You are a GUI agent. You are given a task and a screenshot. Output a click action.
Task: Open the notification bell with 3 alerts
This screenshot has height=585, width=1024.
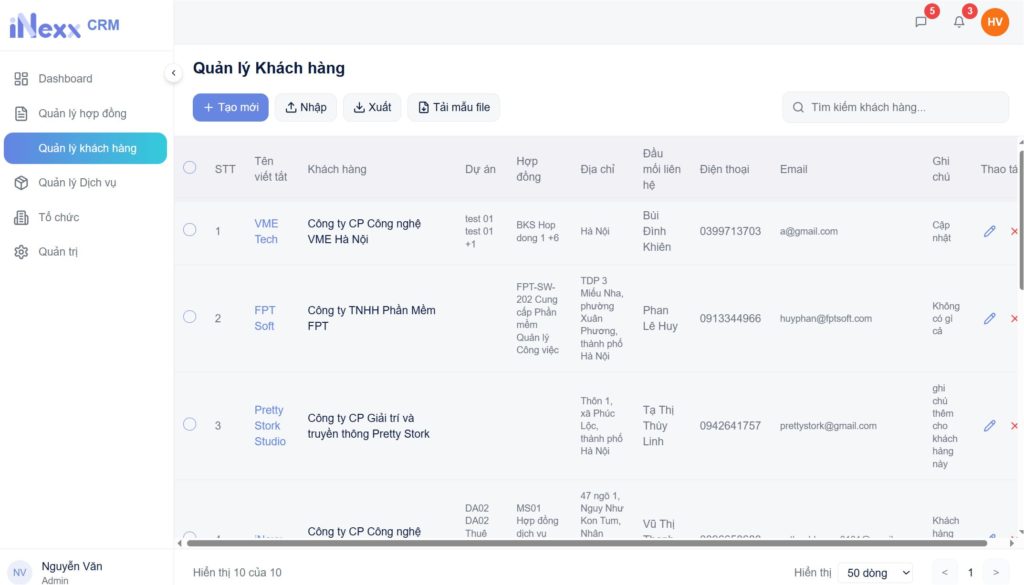coord(958,20)
